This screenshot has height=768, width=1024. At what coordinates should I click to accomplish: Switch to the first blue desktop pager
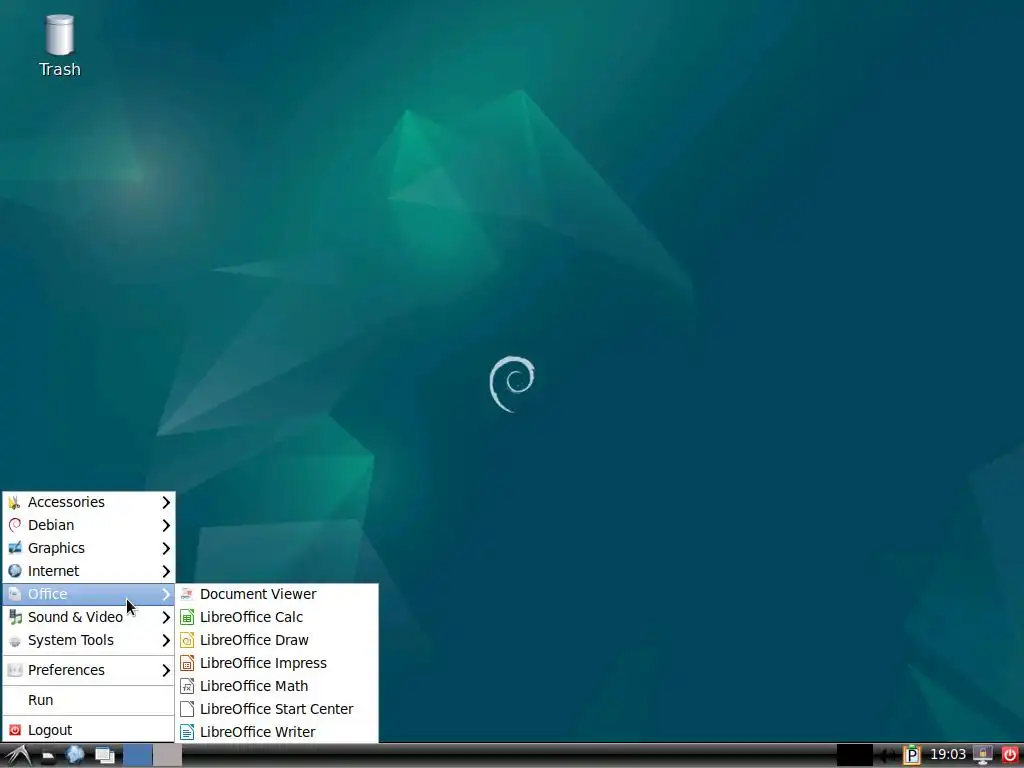[x=138, y=756]
